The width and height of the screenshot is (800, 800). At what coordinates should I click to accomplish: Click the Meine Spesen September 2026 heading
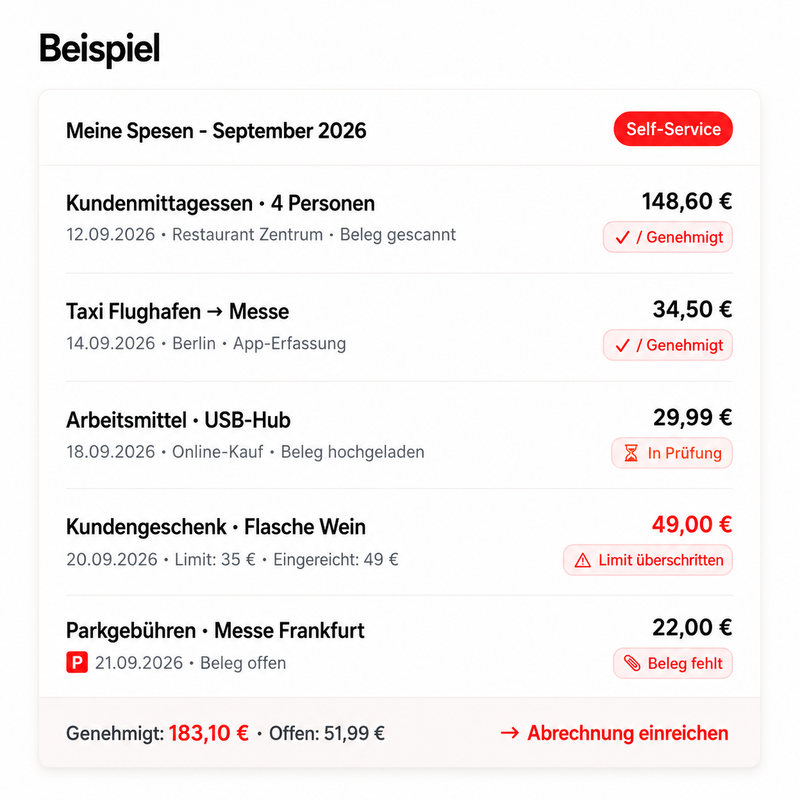coord(216,131)
